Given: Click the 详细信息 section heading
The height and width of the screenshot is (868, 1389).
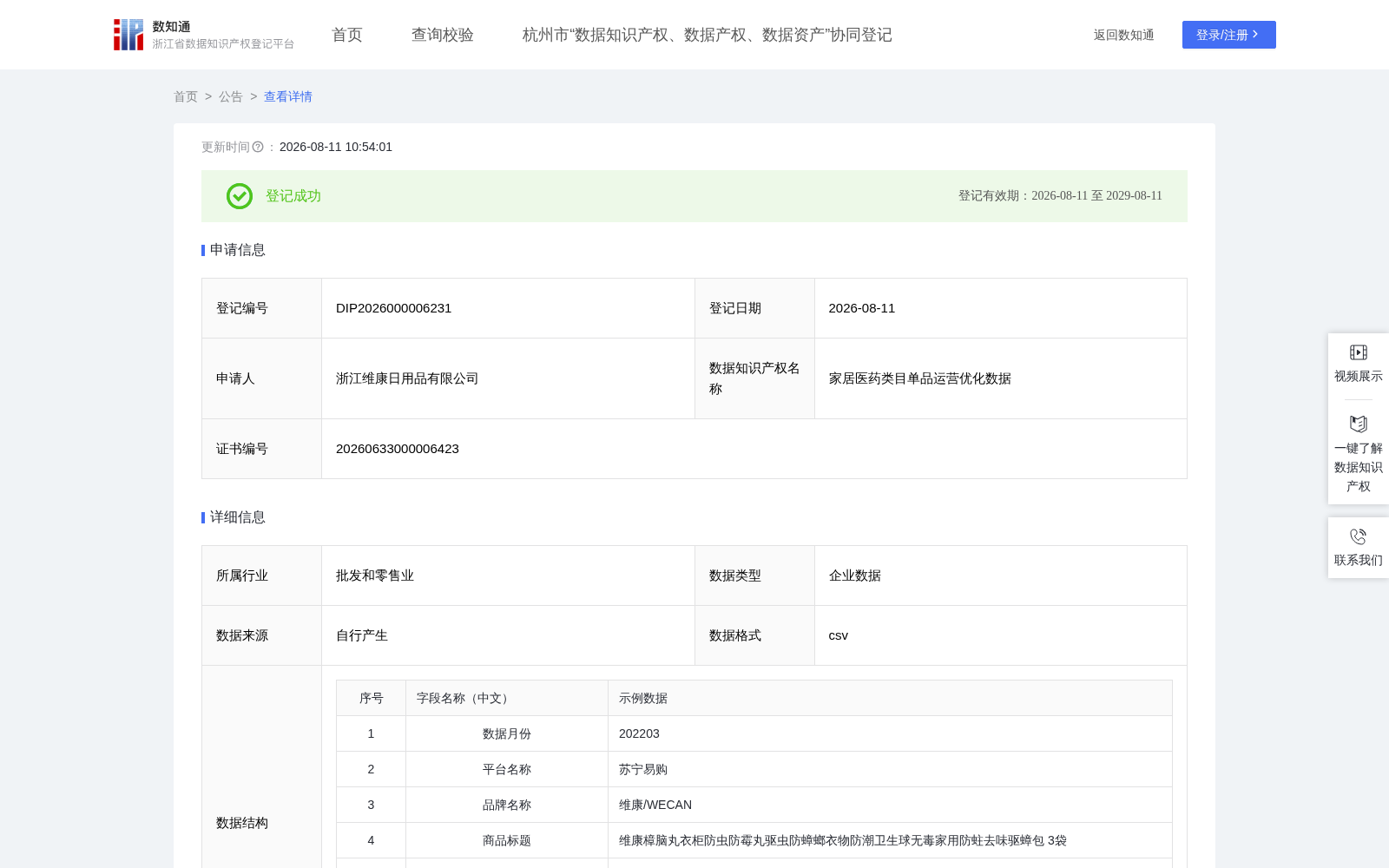Looking at the screenshot, I should pos(238,517).
